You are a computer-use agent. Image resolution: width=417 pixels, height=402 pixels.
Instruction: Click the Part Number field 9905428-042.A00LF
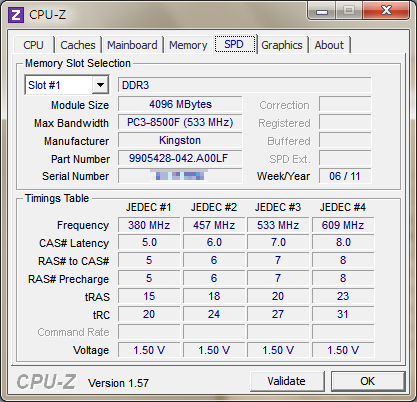[x=180, y=158]
